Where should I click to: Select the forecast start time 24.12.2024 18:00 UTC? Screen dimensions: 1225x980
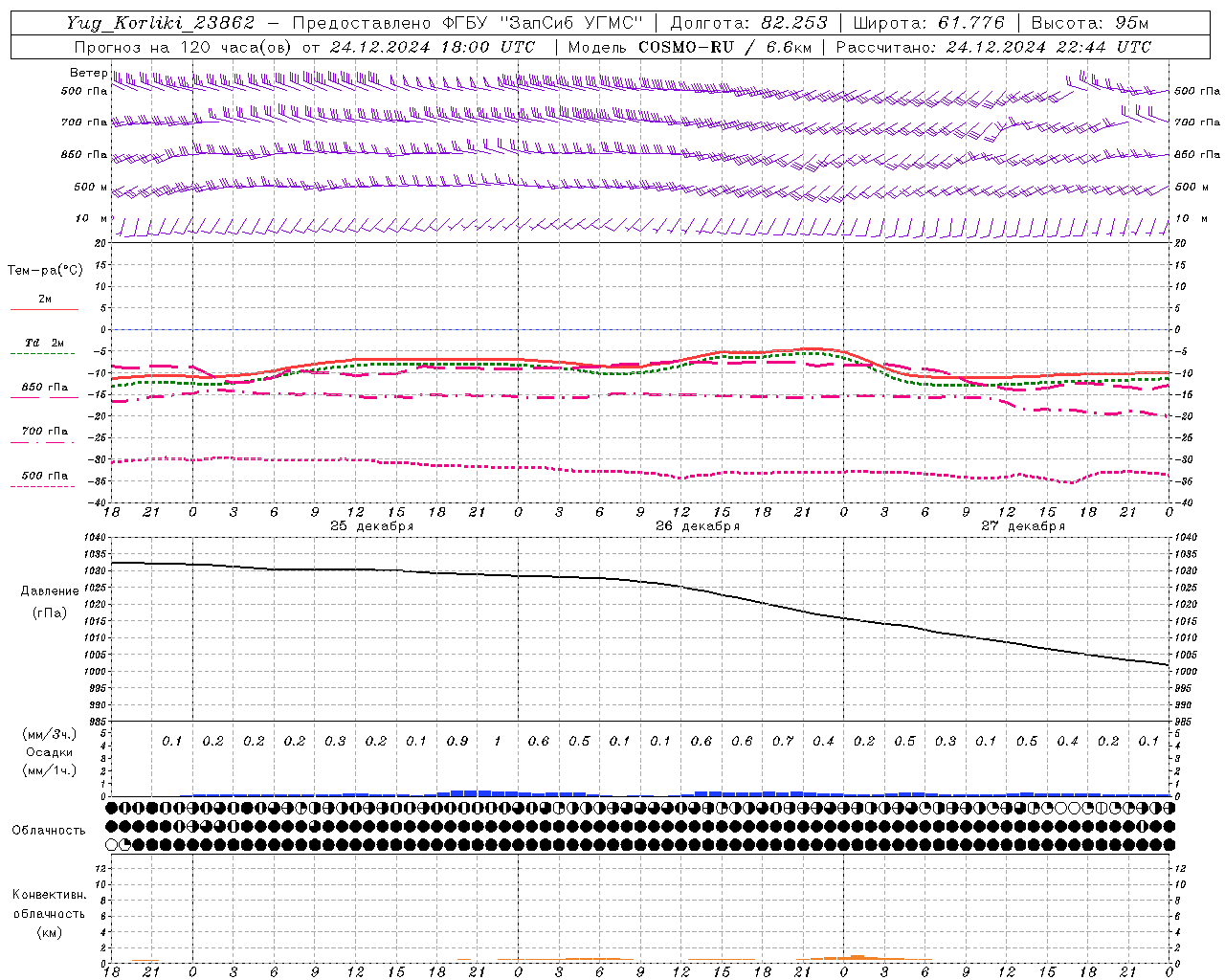coord(433,47)
